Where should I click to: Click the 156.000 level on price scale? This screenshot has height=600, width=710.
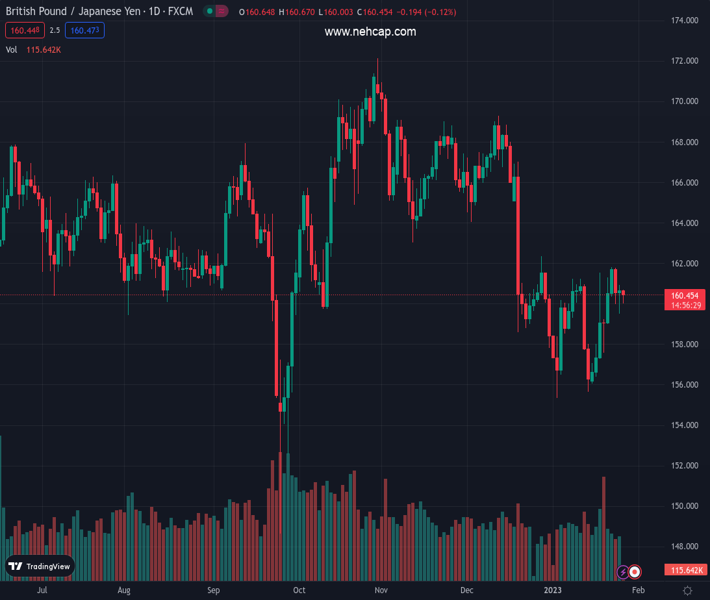pos(684,385)
